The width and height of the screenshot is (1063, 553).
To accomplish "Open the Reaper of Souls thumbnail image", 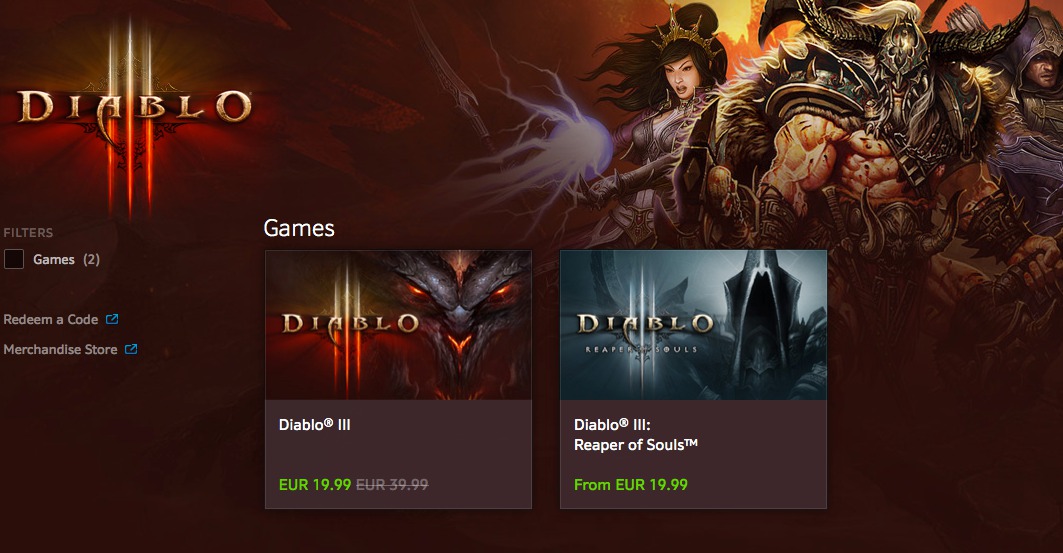I will pyautogui.click(x=694, y=325).
